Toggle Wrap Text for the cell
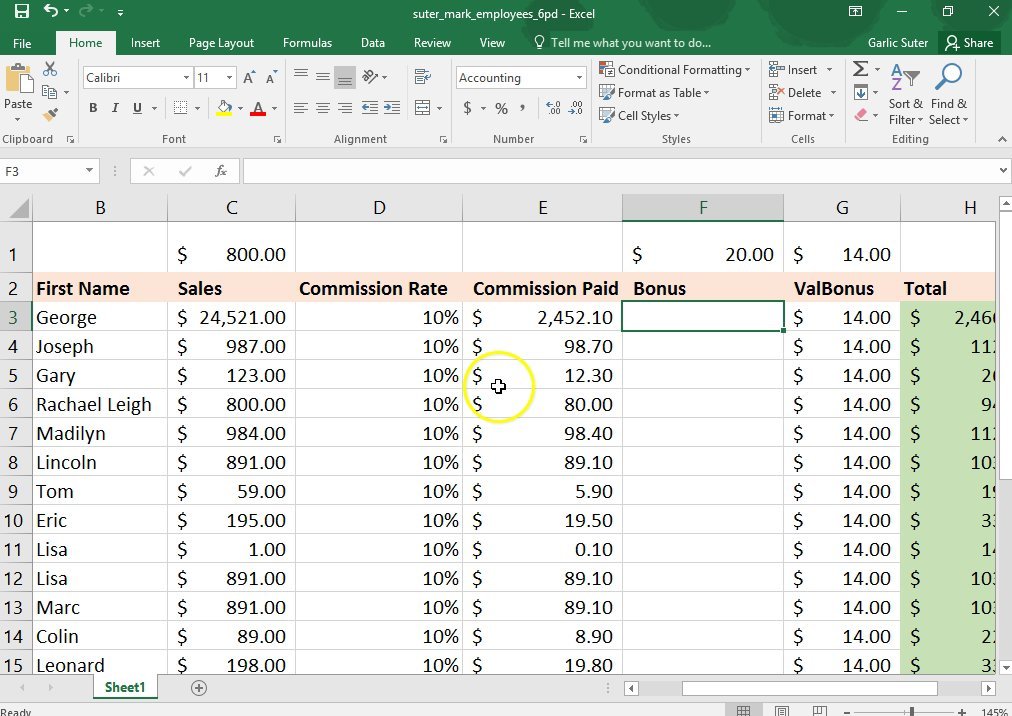The height and width of the screenshot is (716, 1012). (x=422, y=78)
